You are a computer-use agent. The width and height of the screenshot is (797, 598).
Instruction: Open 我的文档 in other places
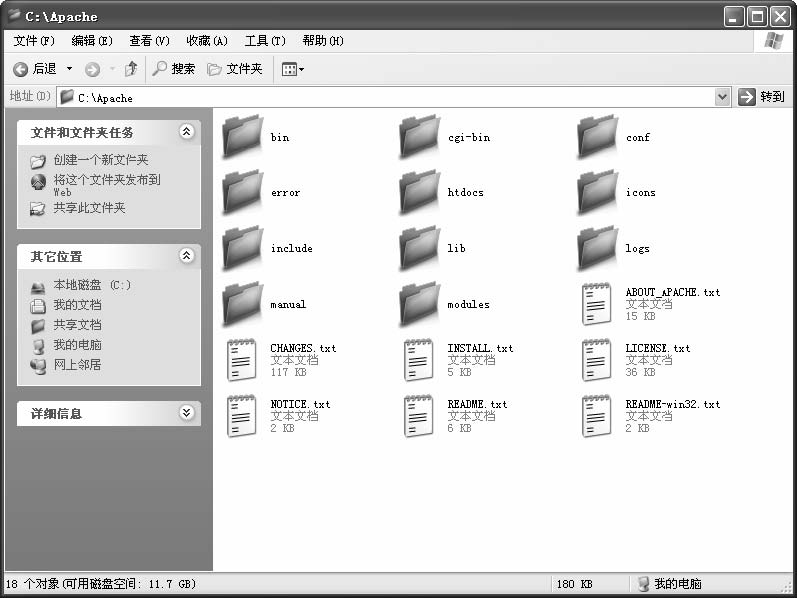tap(77, 305)
